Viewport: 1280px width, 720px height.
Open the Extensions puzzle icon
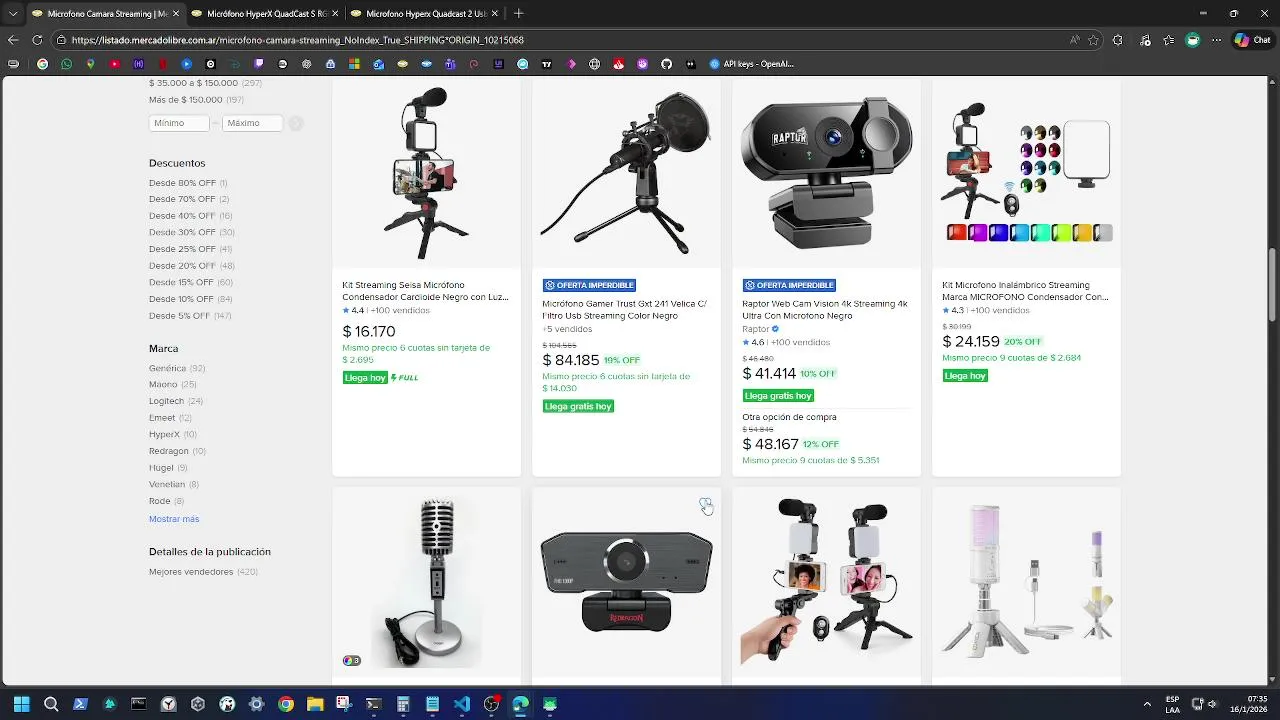point(1118,40)
